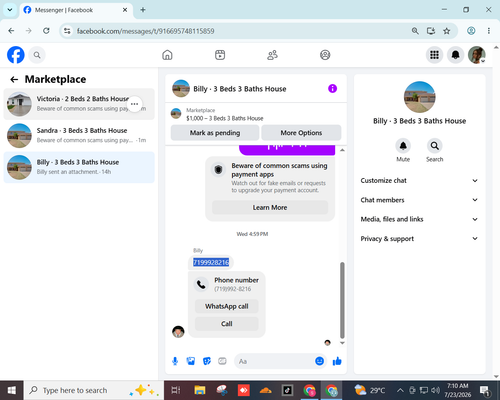The width and height of the screenshot is (500, 400).
Task: Switch to Messenger | Facebook browser tab
Action: [x=76, y=10]
